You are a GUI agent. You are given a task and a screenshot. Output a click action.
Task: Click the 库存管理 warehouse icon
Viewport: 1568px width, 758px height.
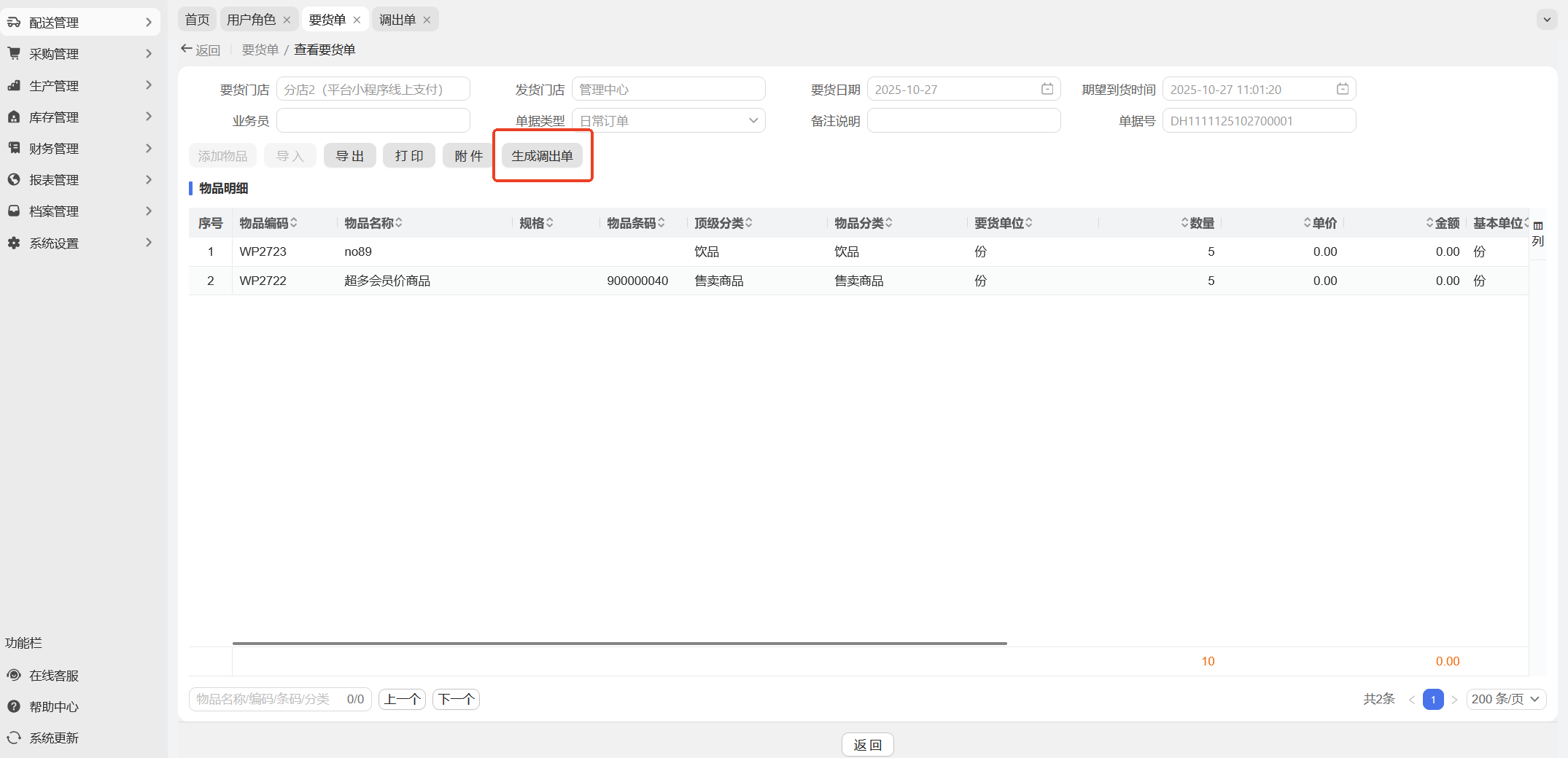point(14,117)
